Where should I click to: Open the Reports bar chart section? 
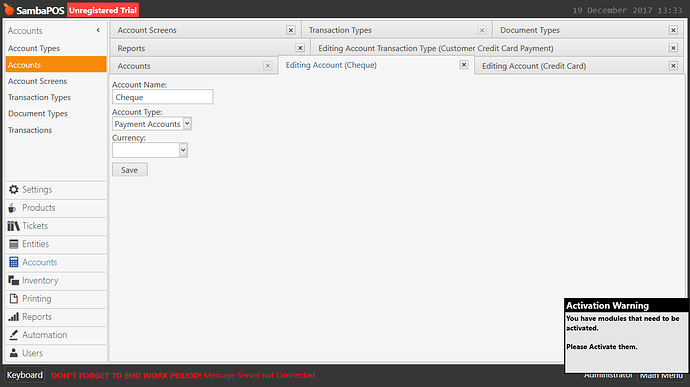[14, 317]
